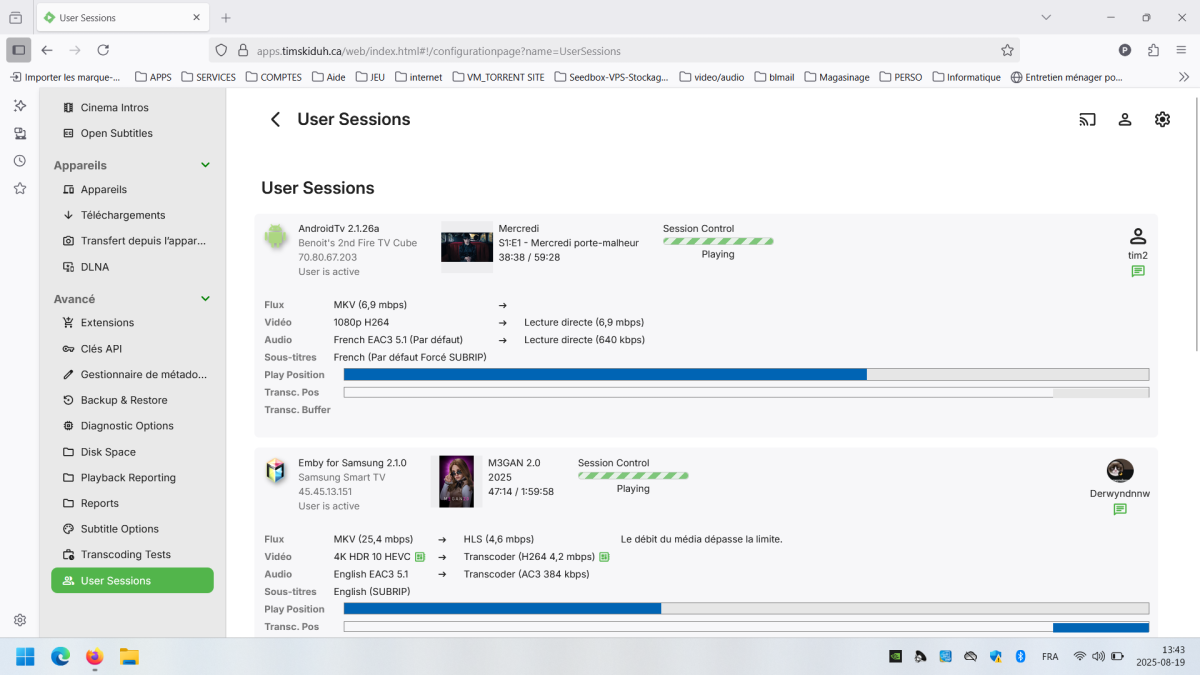
Task: Click the M3GAN 2.0 poster thumbnail
Action: coord(457,481)
